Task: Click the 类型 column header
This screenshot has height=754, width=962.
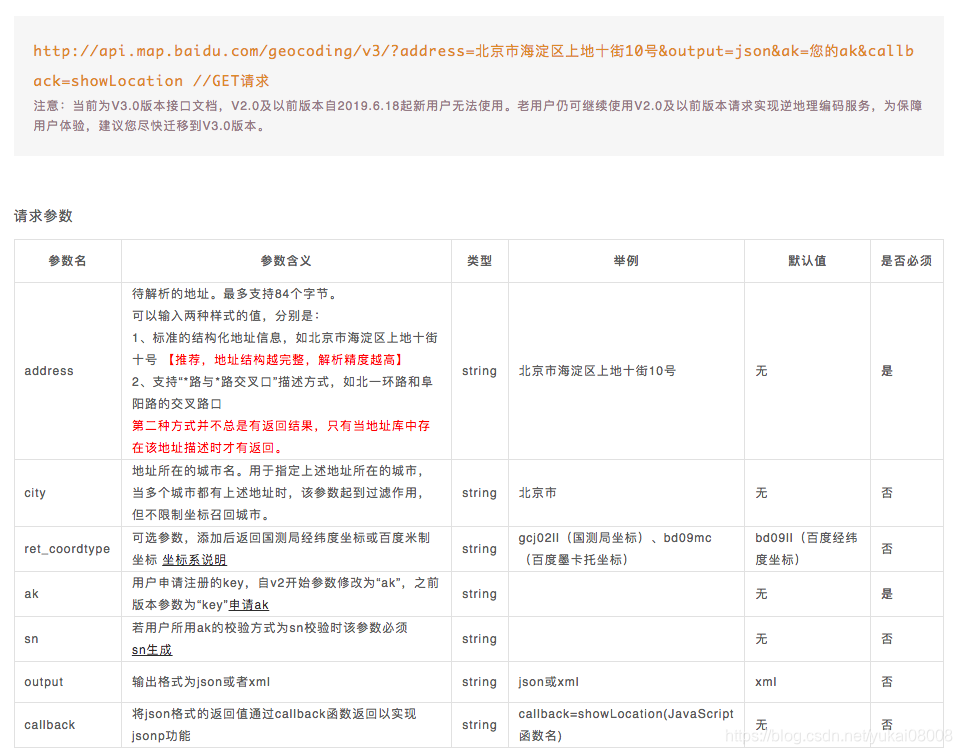Action: click(480, 261)
